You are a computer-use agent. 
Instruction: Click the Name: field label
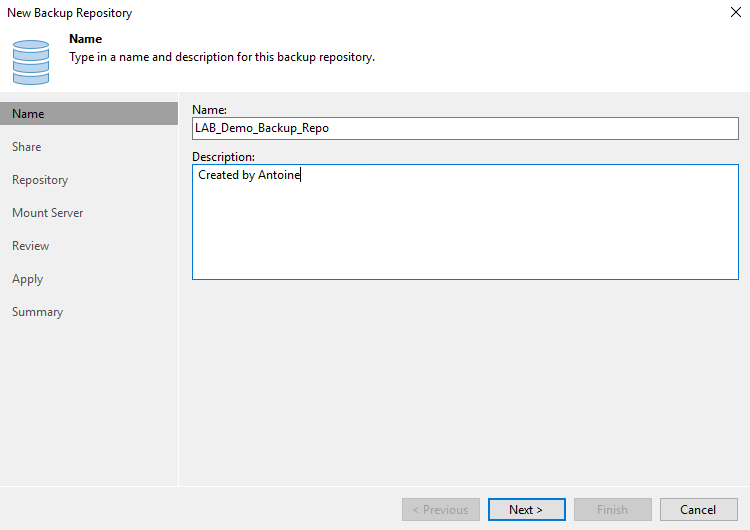209,110
